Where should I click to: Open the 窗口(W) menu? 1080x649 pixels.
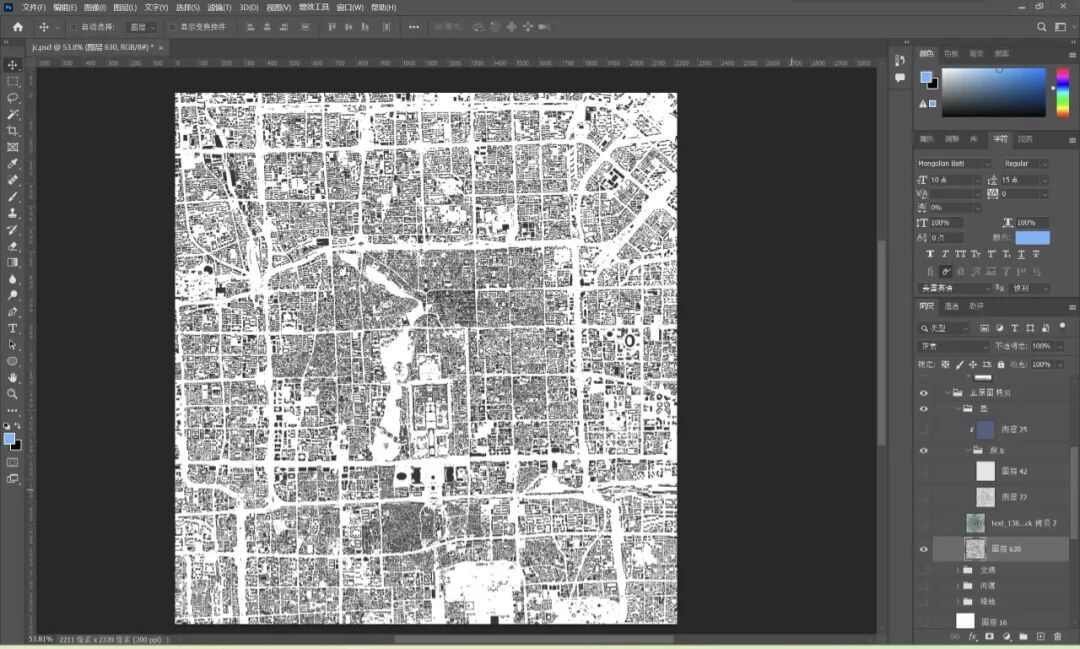[x=350, y=7]
